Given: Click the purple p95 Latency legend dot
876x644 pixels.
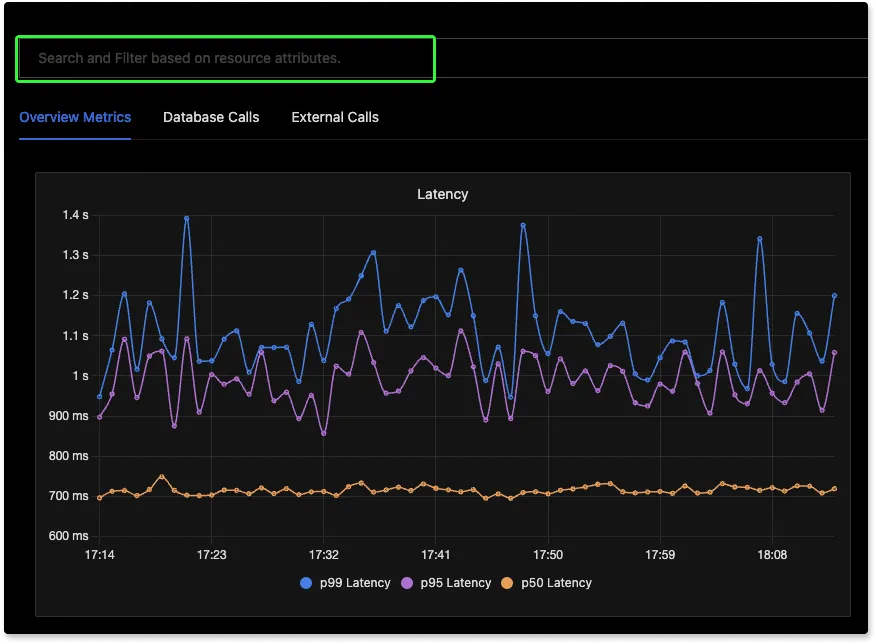Looking at the screenshot, I should click(411, 583).
